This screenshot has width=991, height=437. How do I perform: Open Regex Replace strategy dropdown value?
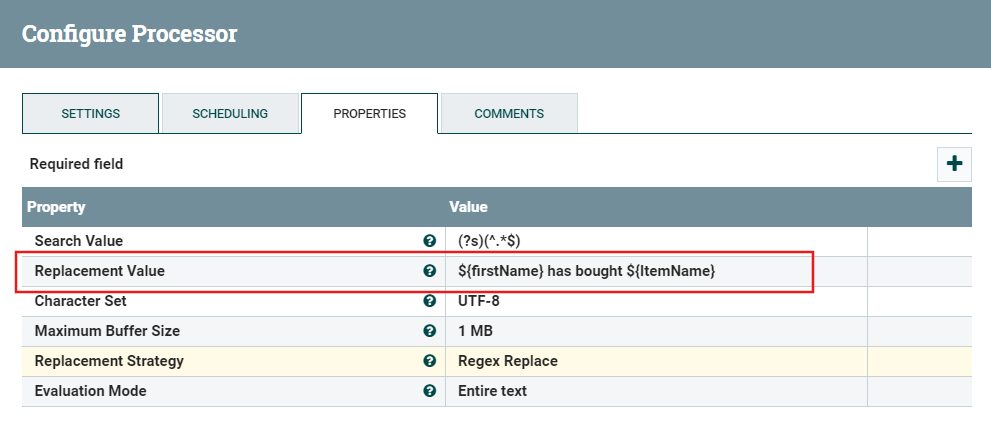(656, 361)
